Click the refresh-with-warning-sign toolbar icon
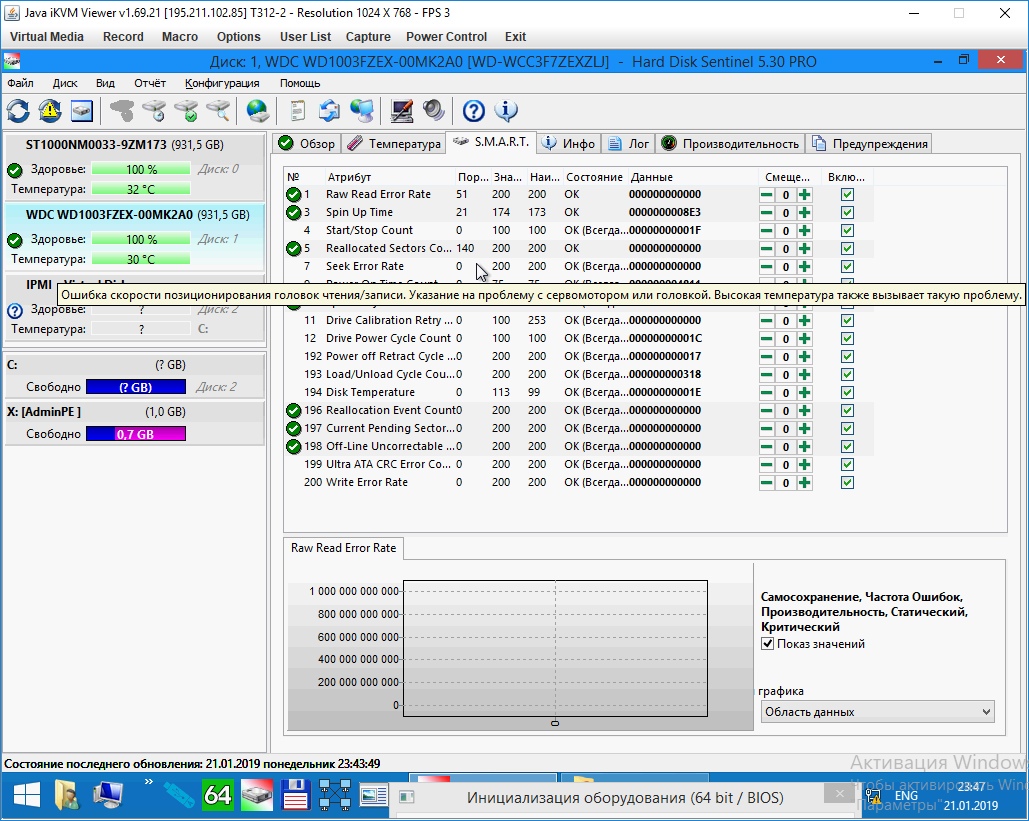The width and height of the screenshot is (1029, 821). pos(50,111)
